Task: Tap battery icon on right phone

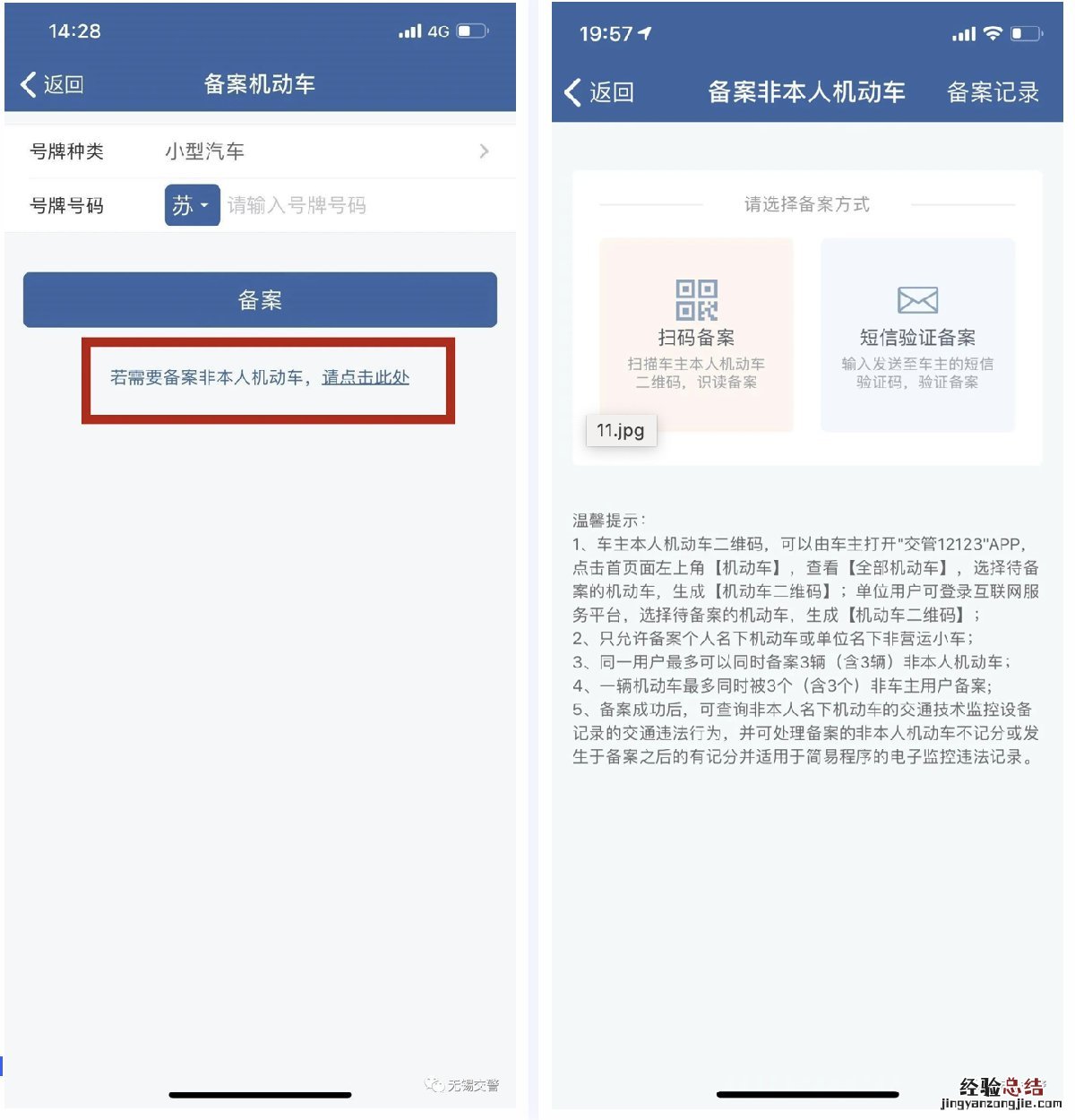Action: 1027,33
